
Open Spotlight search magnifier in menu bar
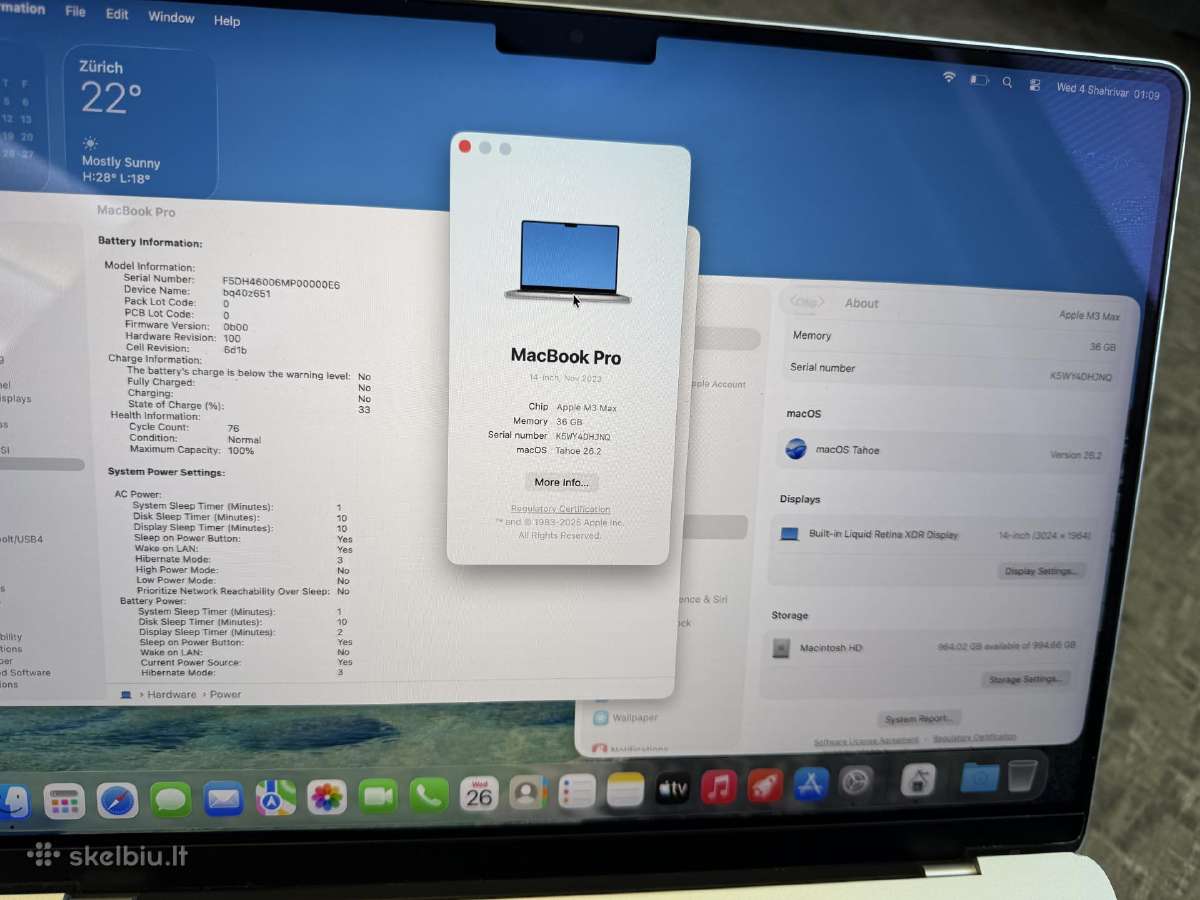click(x=1007, y=83)
